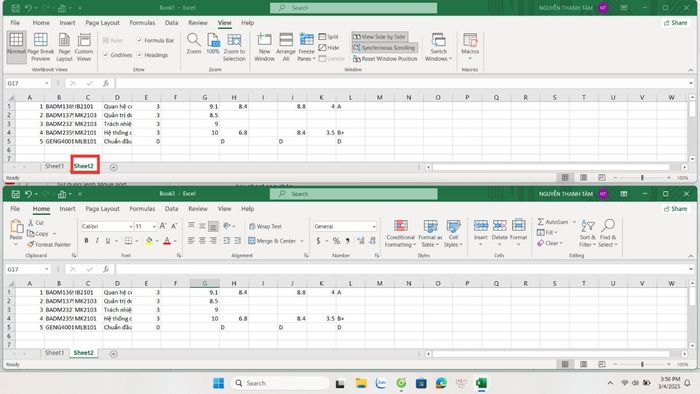Increase font size in bottom window
Image resolution: width=700 pixels, height=394 pixels.
163,226
